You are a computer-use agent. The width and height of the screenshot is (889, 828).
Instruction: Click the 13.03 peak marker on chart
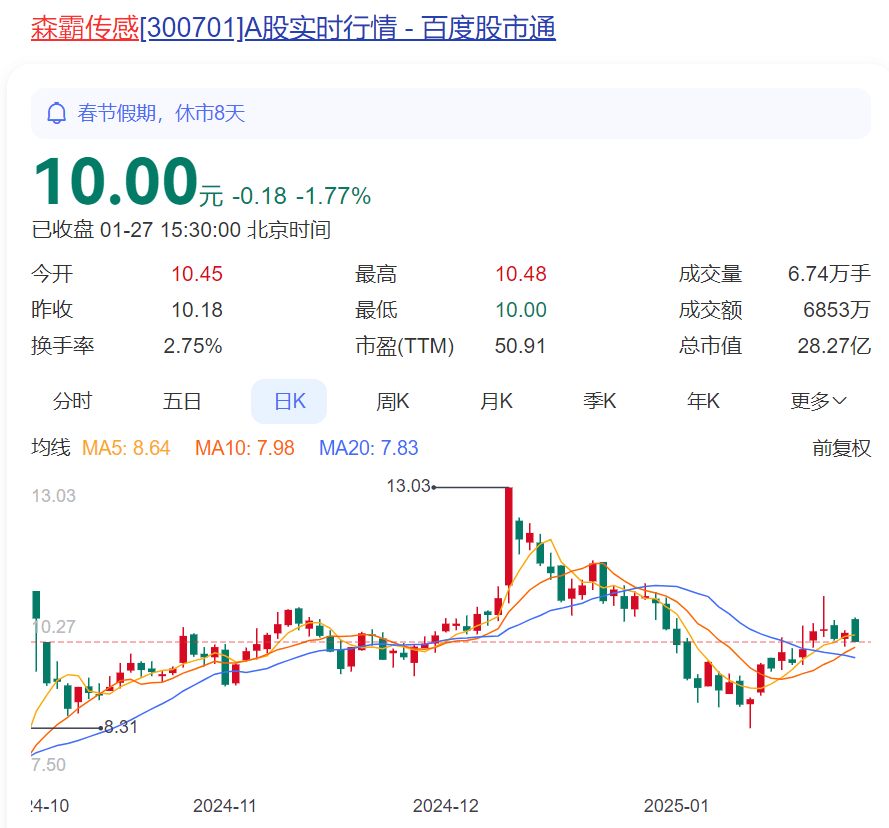408,486
